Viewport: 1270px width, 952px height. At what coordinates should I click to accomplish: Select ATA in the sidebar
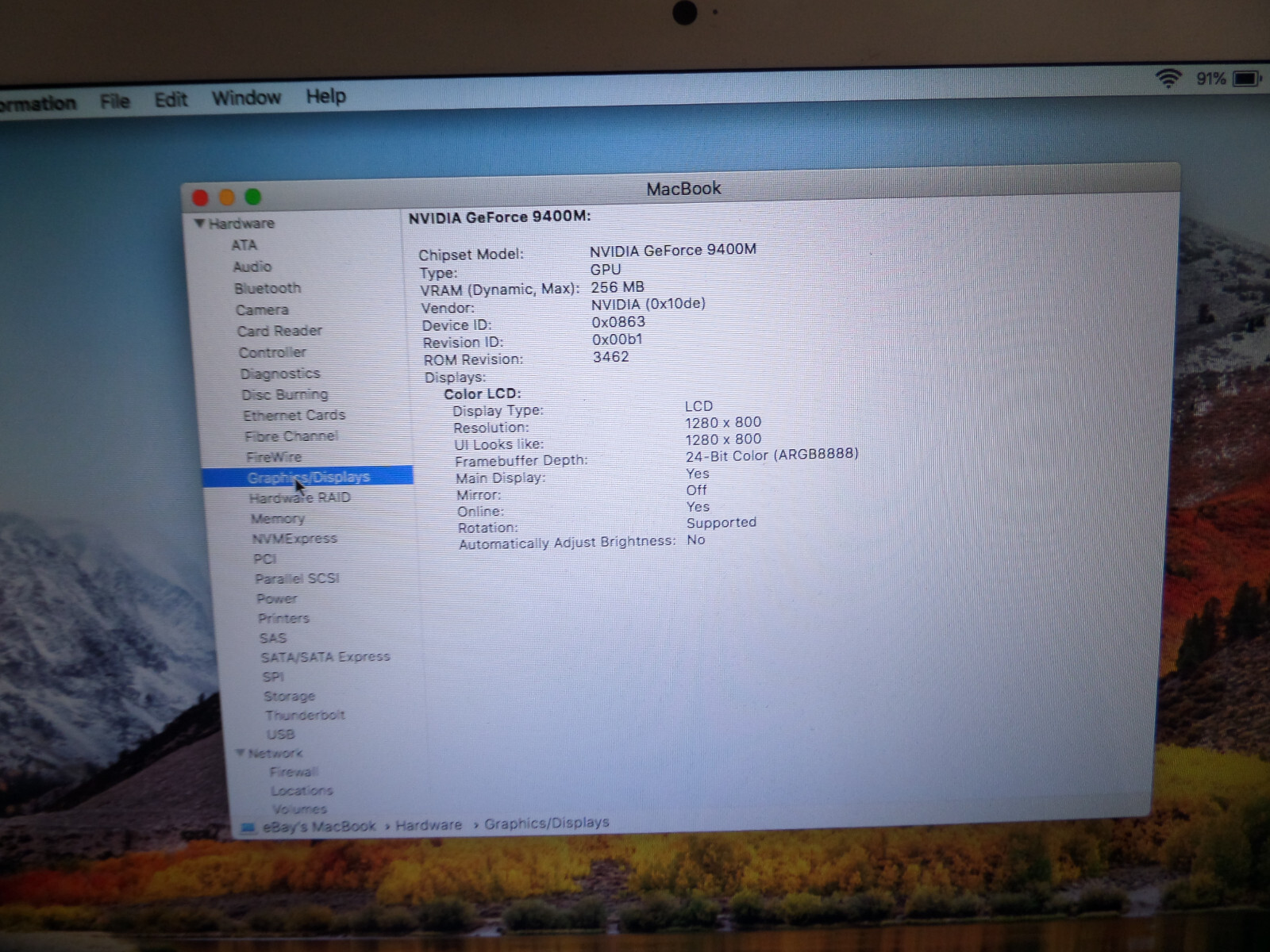(244, 245)
